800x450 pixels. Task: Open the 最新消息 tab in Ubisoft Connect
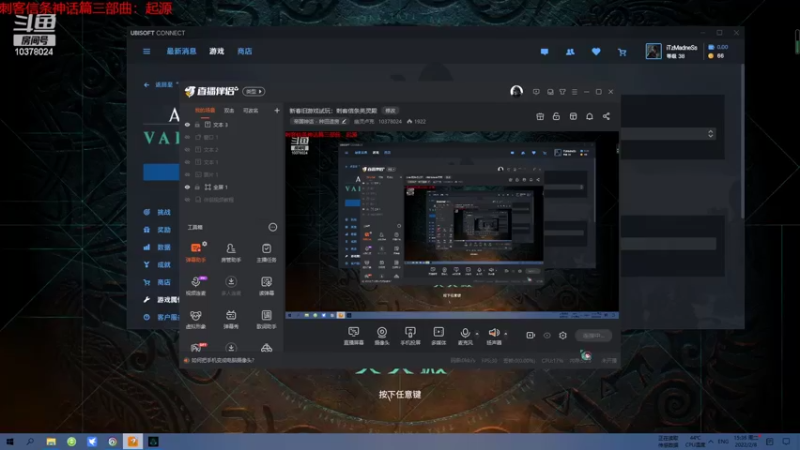(x=181, y=52)
